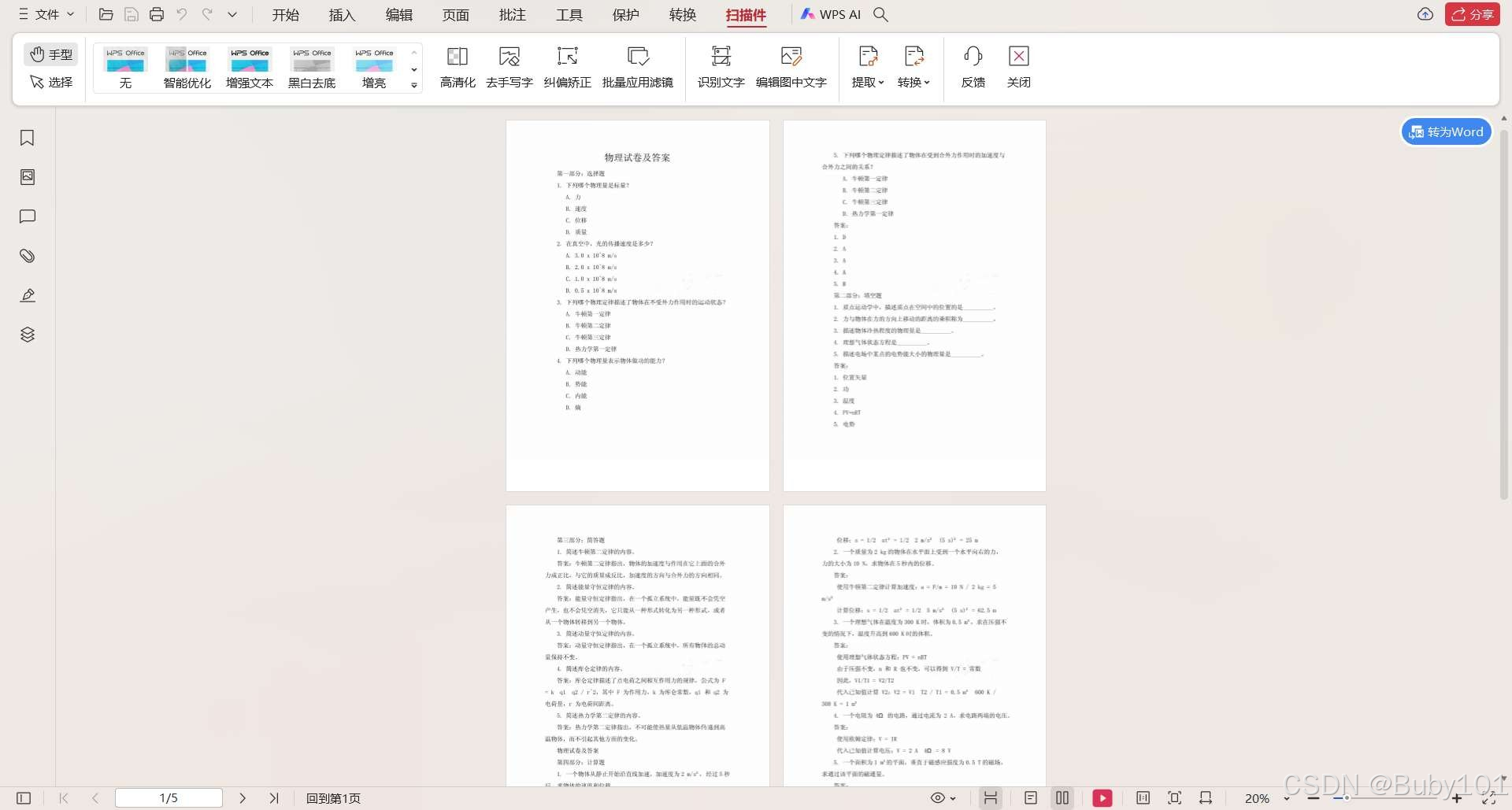The height and width of the screenshot is (810, 1512).
Task: Click the 反馈 feedback headset icon
Action: [973, 67]
